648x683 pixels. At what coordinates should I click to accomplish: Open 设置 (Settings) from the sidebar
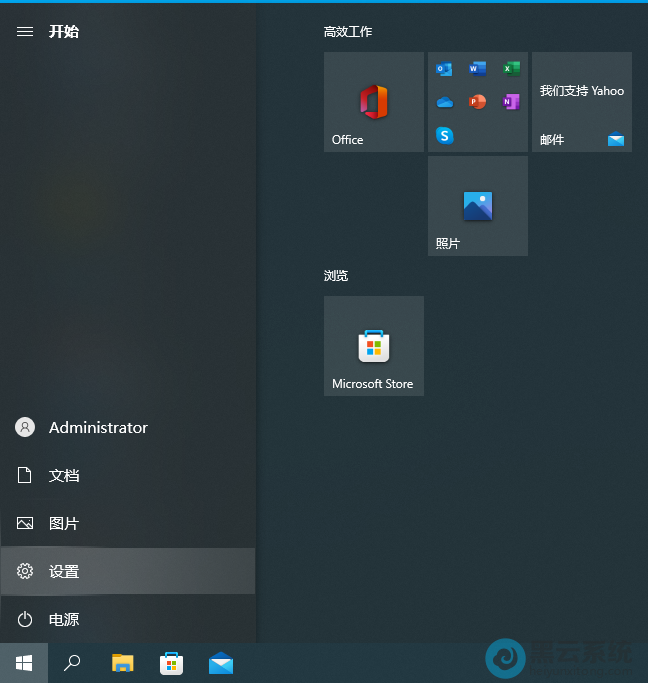tap(63, 572)
